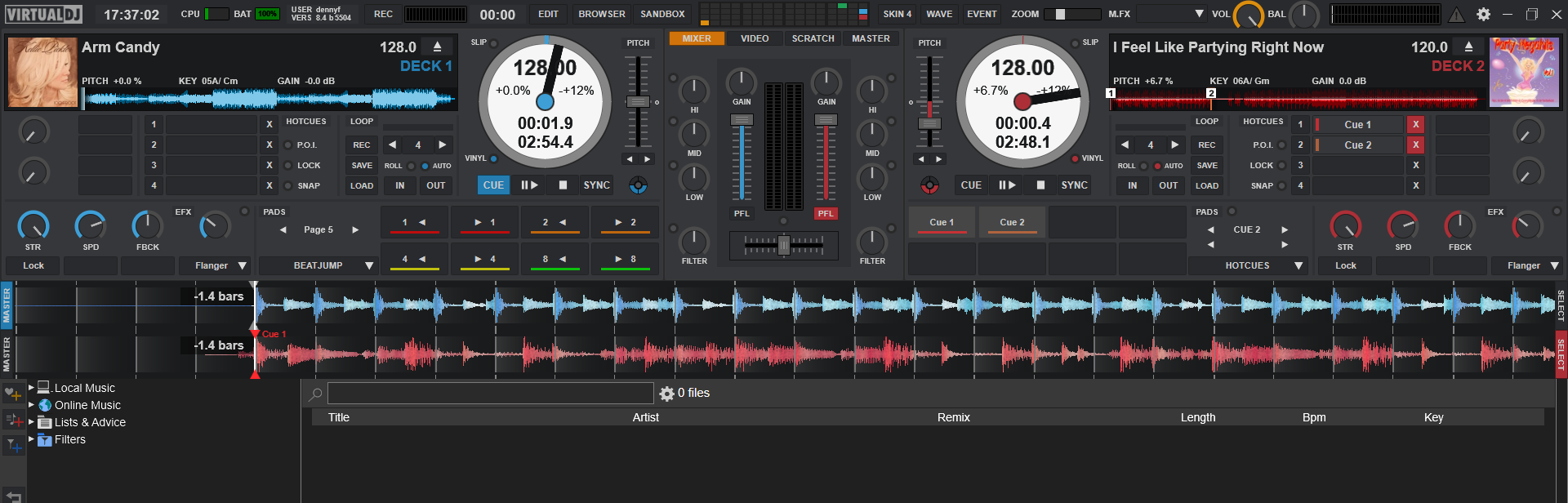Enable hotcue LOCK on Deck 1

point(287,166)
